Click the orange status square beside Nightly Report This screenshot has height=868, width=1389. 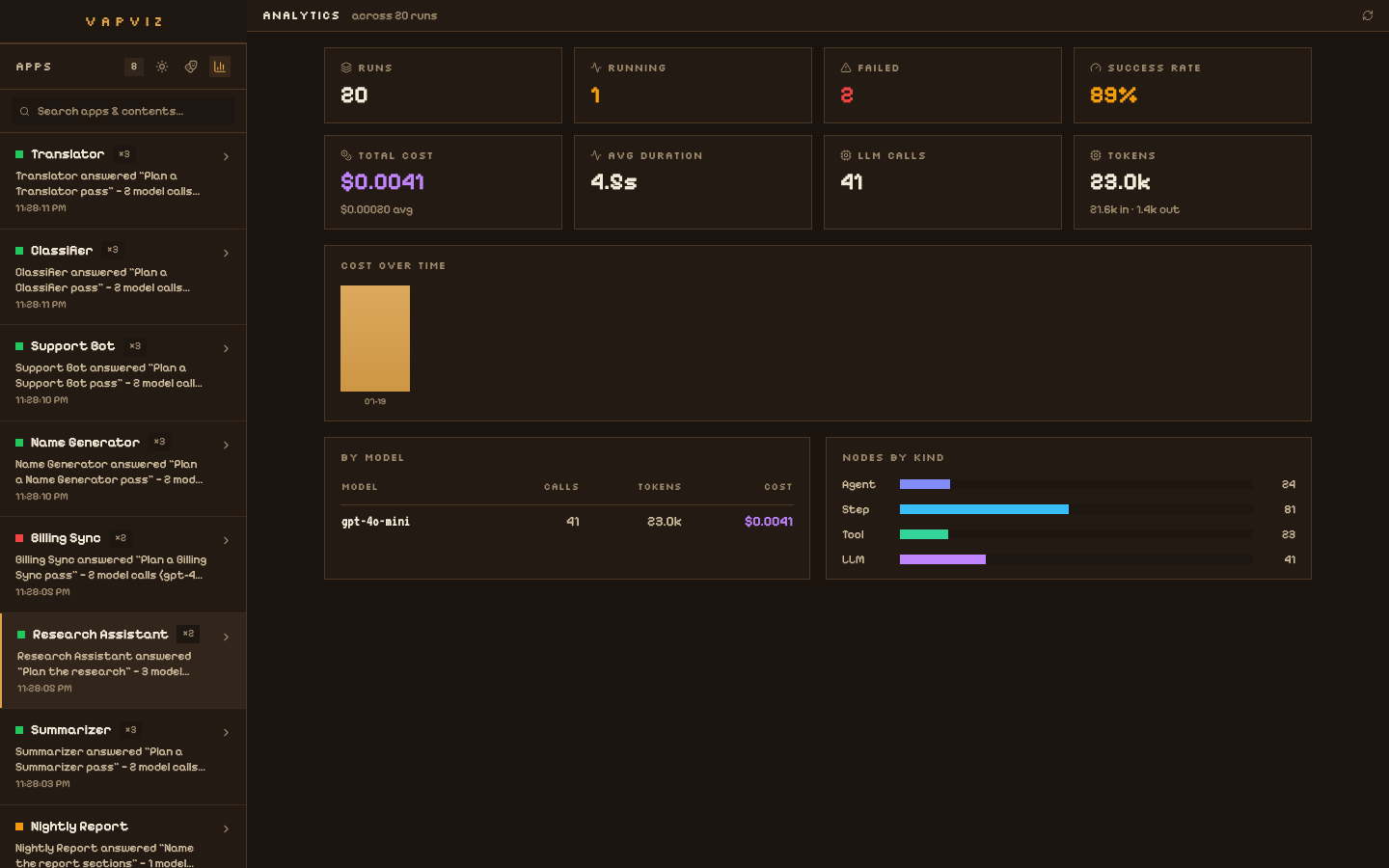pos(19,827)
